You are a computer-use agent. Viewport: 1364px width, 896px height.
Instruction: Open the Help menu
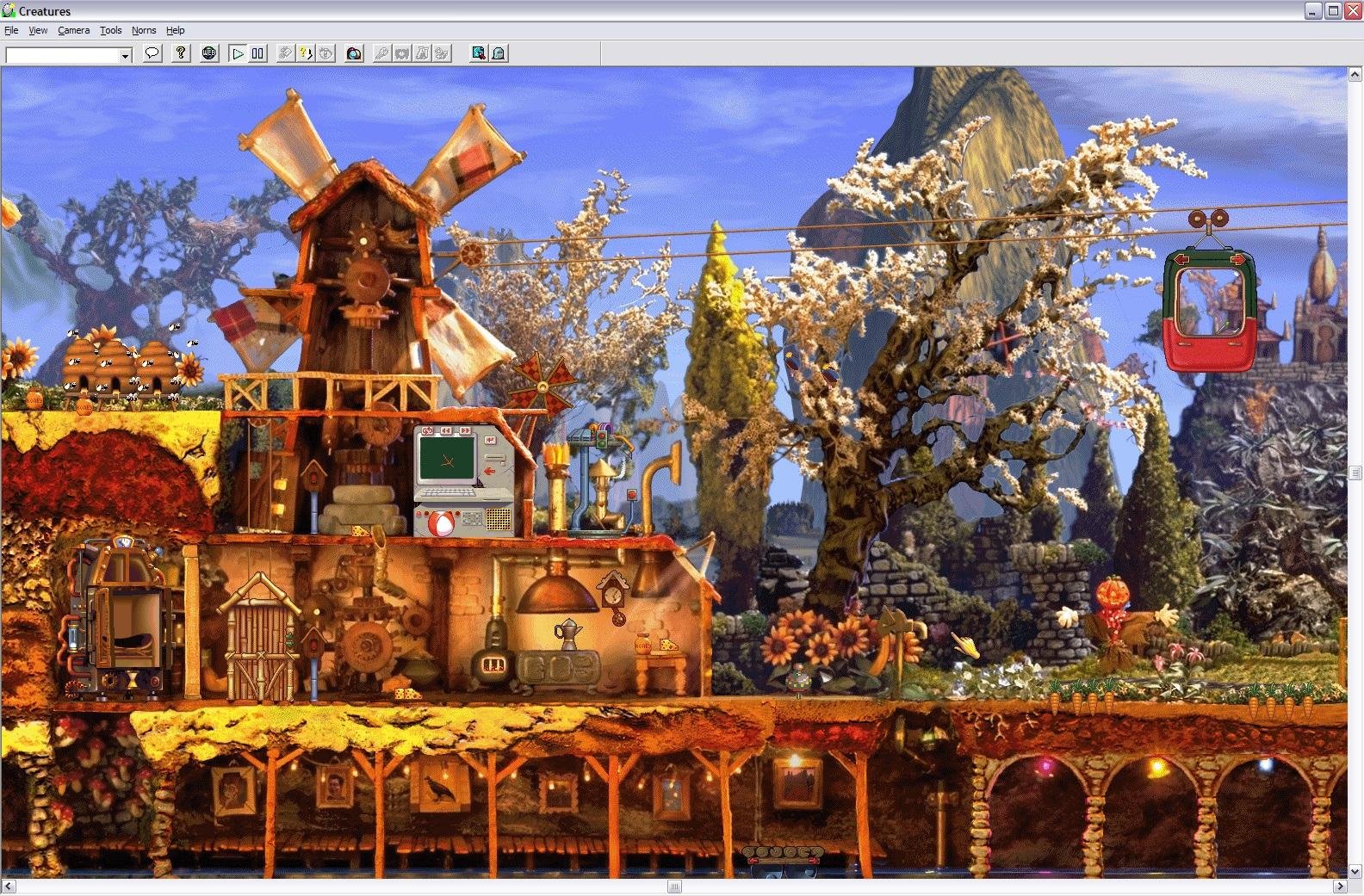tap(175, 30)
